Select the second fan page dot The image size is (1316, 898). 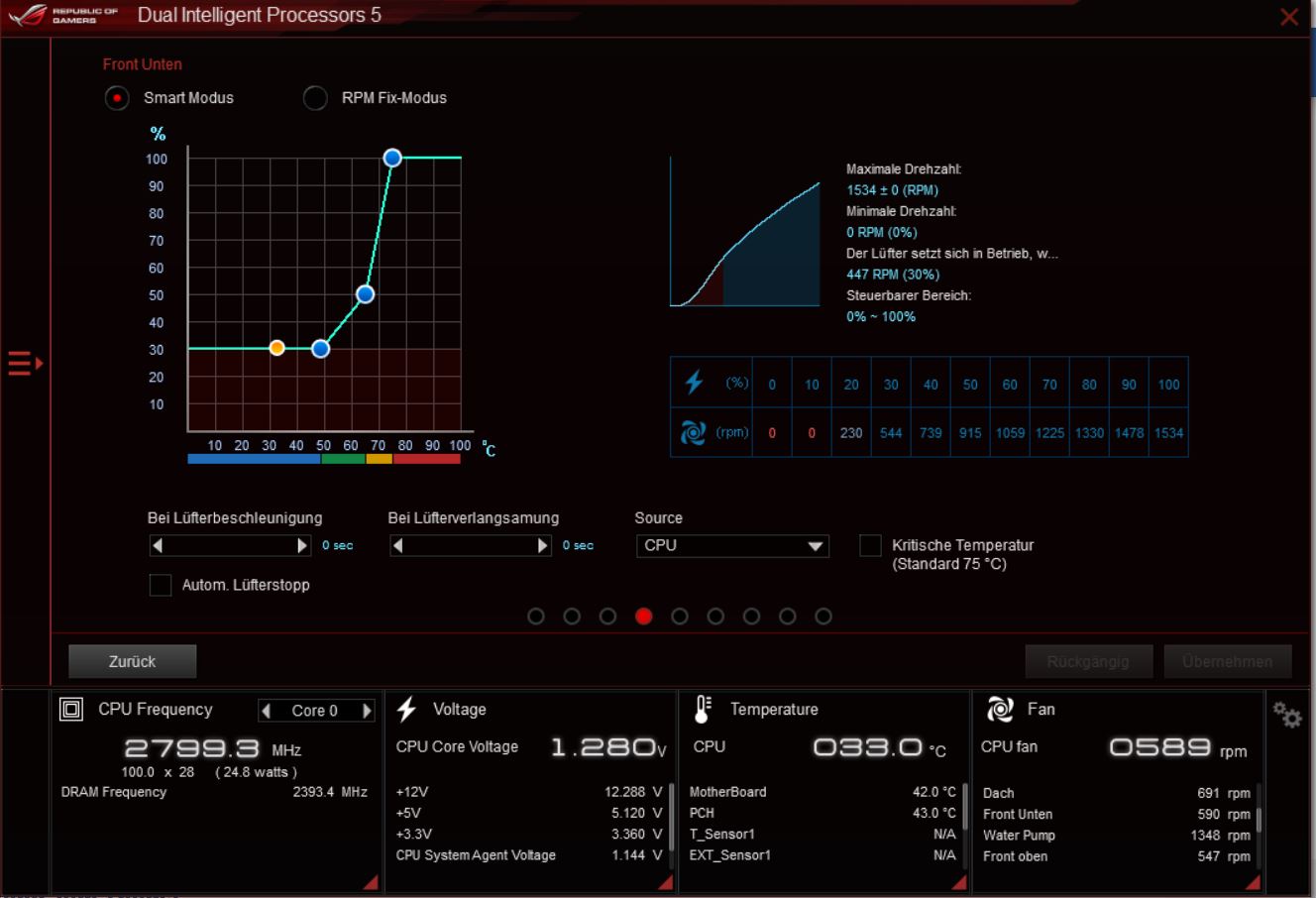click(x=572, y=617)
